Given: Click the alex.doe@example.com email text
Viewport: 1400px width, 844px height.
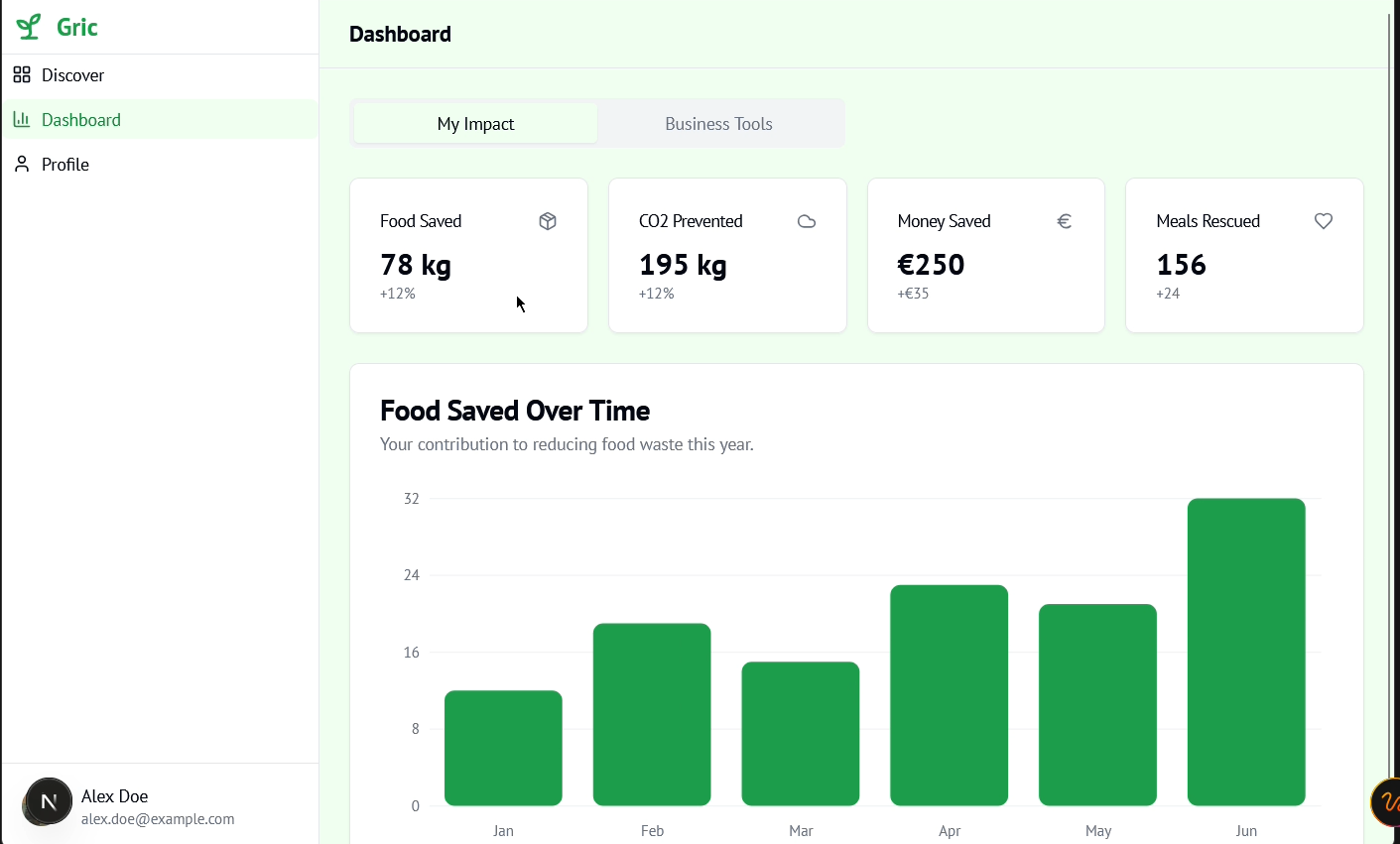Looking at the screenshot, I should tap(158, 819).
